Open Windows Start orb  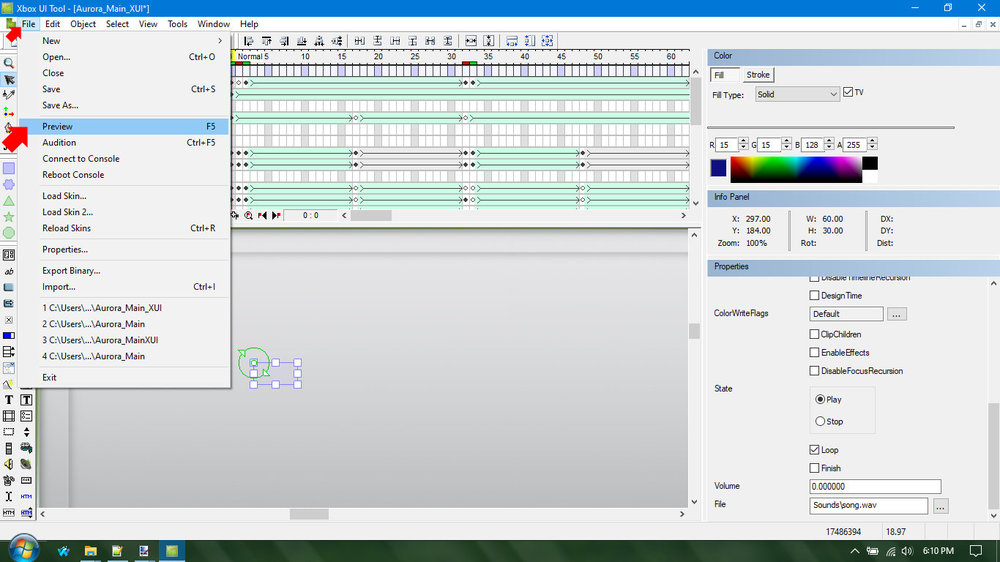point(24,548)
